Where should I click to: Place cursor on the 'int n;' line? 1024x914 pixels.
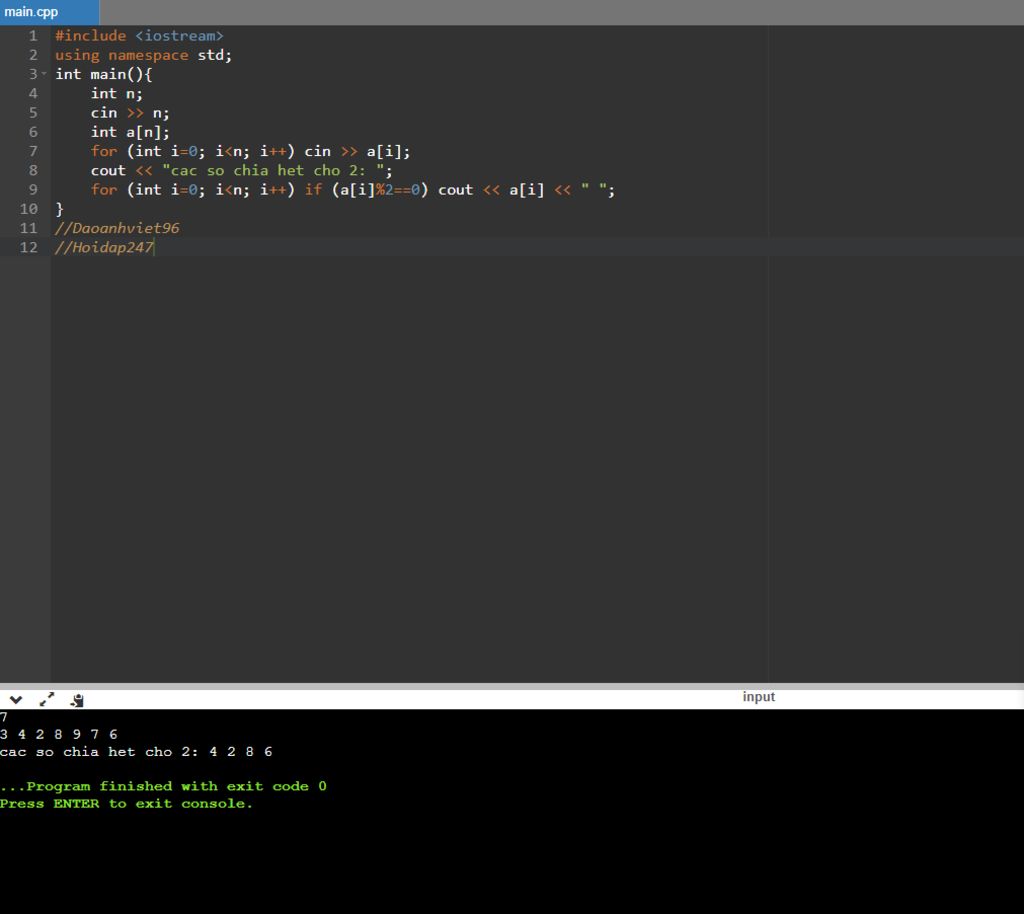point(116,93)
